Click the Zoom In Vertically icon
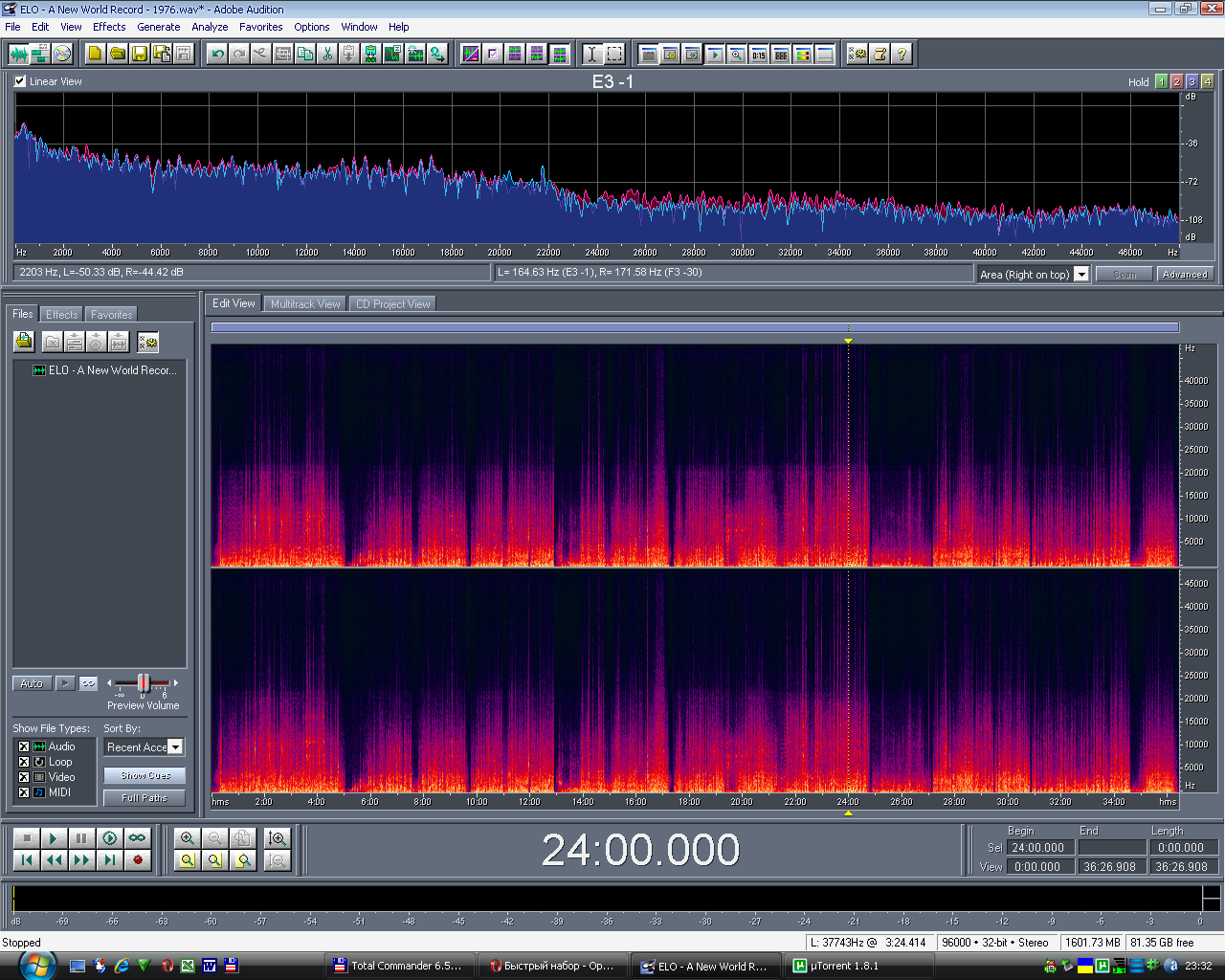The width and height of the screenshot is (1225, 980). pyautogui.click(x=278, y=837)
